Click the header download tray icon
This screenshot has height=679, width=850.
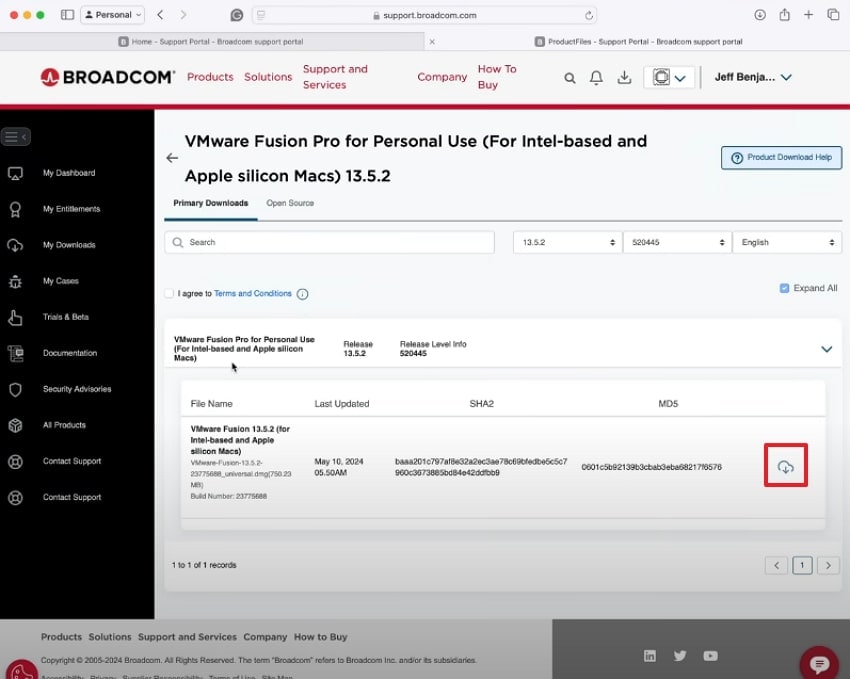pyautogui.click(x=624, y=77)
